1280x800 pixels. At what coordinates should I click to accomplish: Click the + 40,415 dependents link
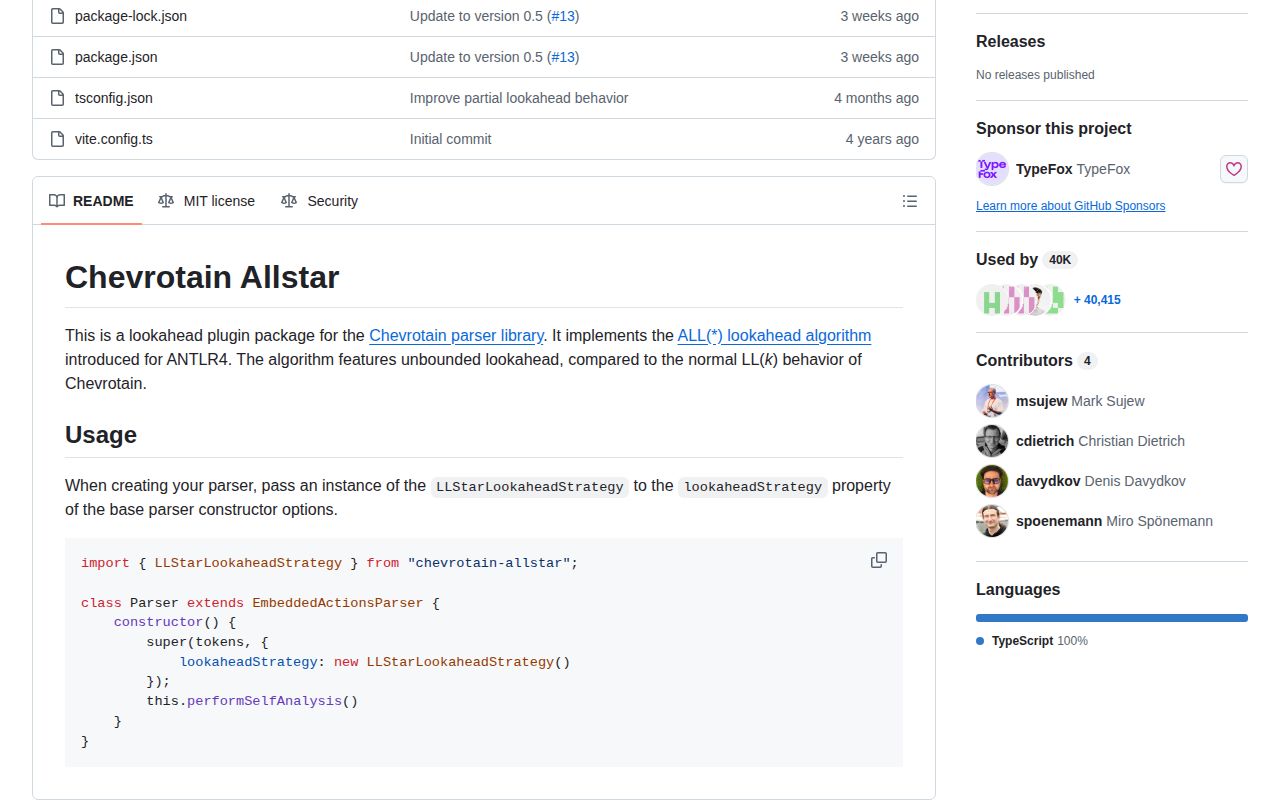click(x=1097, y=300)
